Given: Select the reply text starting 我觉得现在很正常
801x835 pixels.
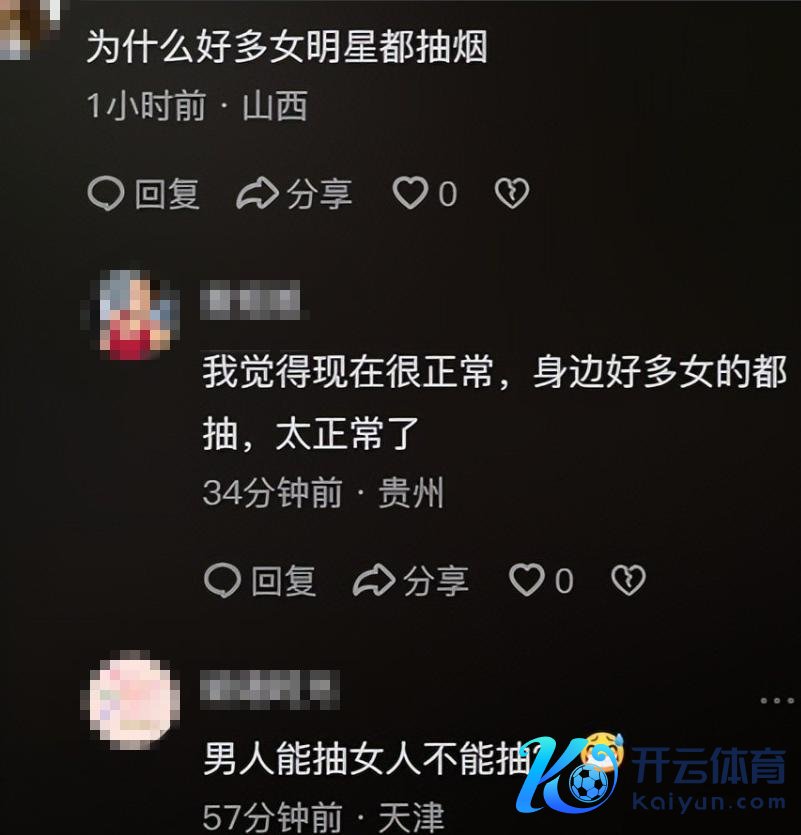Looking at the screenshot, I should (495, 403).
